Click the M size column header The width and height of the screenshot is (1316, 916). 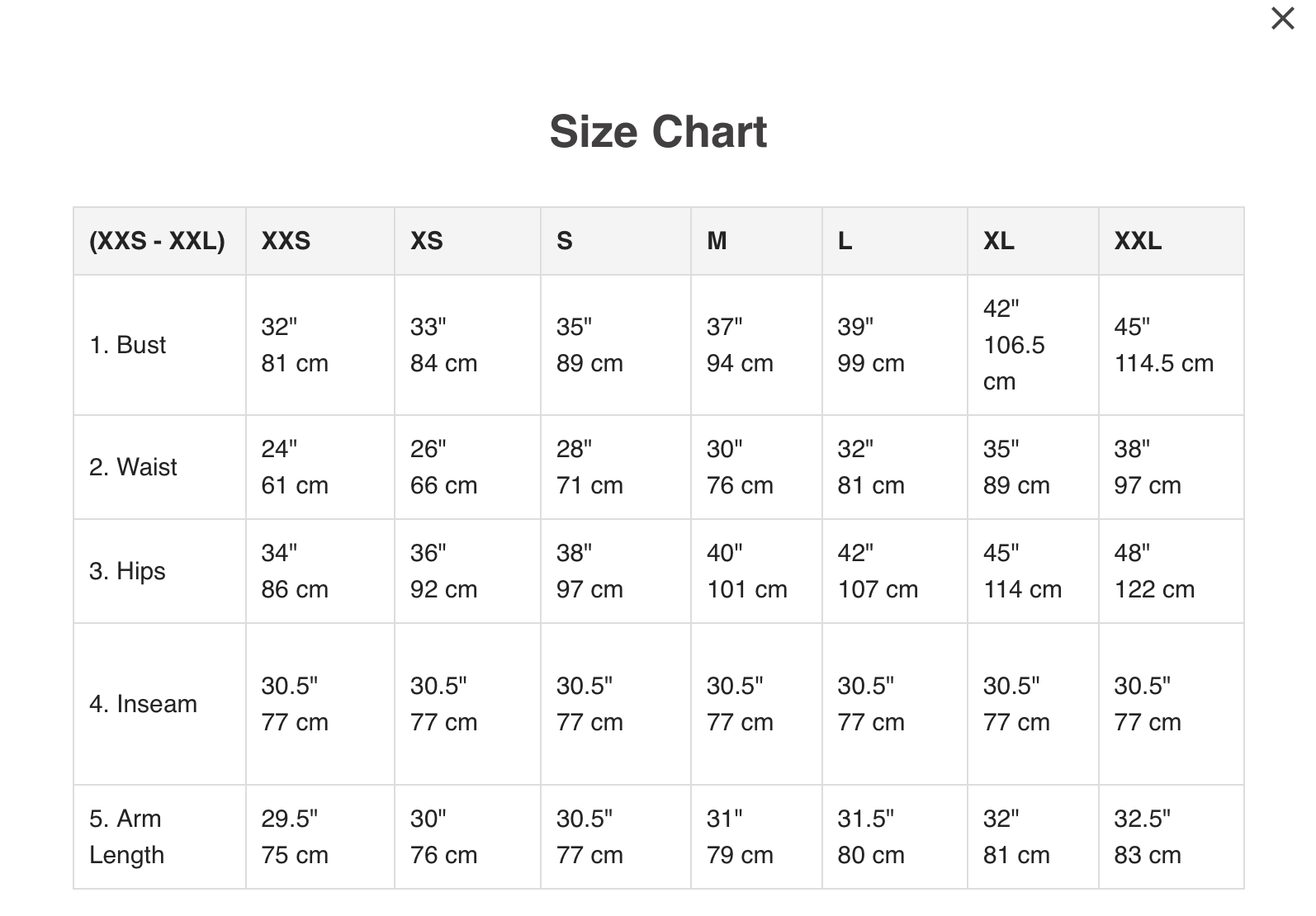(x=717, y=241)
